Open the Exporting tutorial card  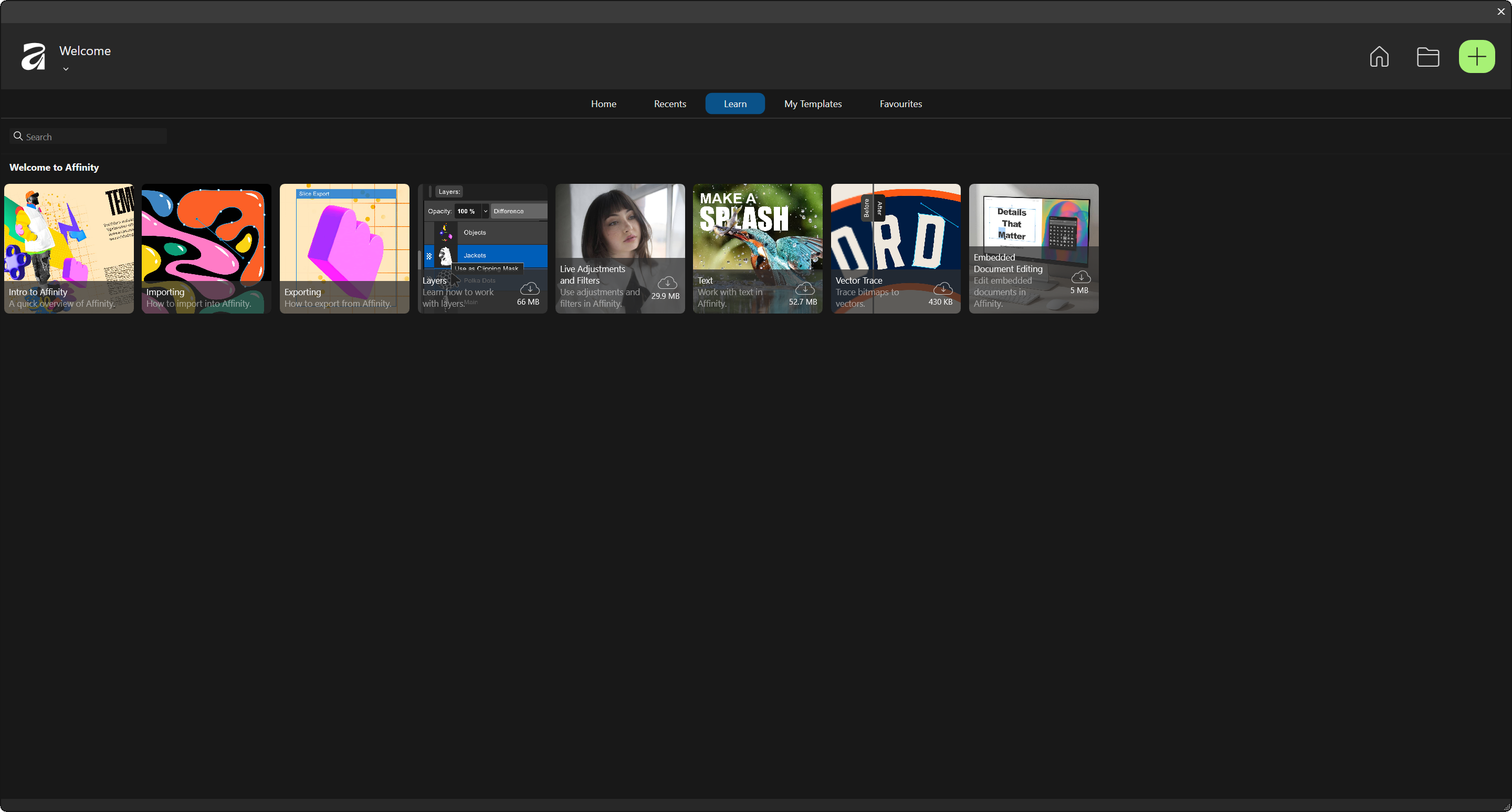click(344, 248)
